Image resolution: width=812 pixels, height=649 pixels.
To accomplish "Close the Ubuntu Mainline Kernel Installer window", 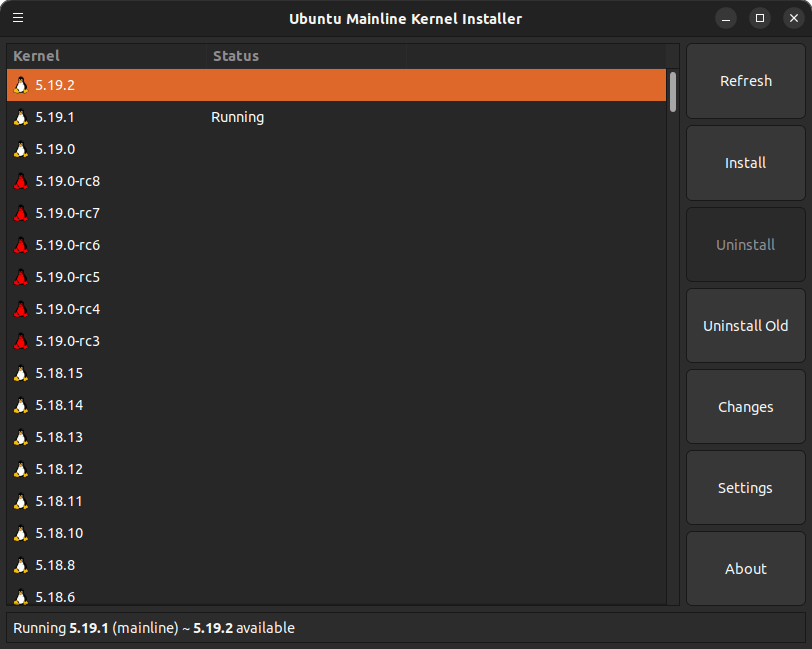I will tap(794, 19).
